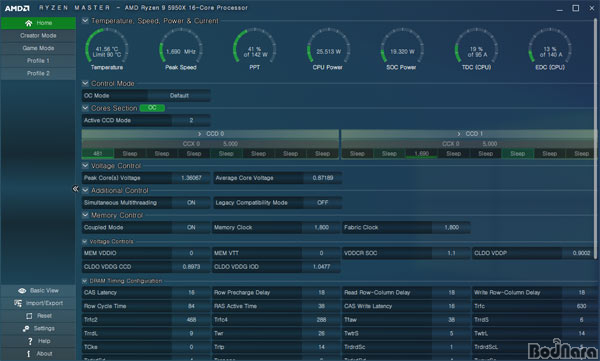The height and width of the screenshot is (361, 600).
Task: Click the Settings icon
Action: tap(26, 328)
